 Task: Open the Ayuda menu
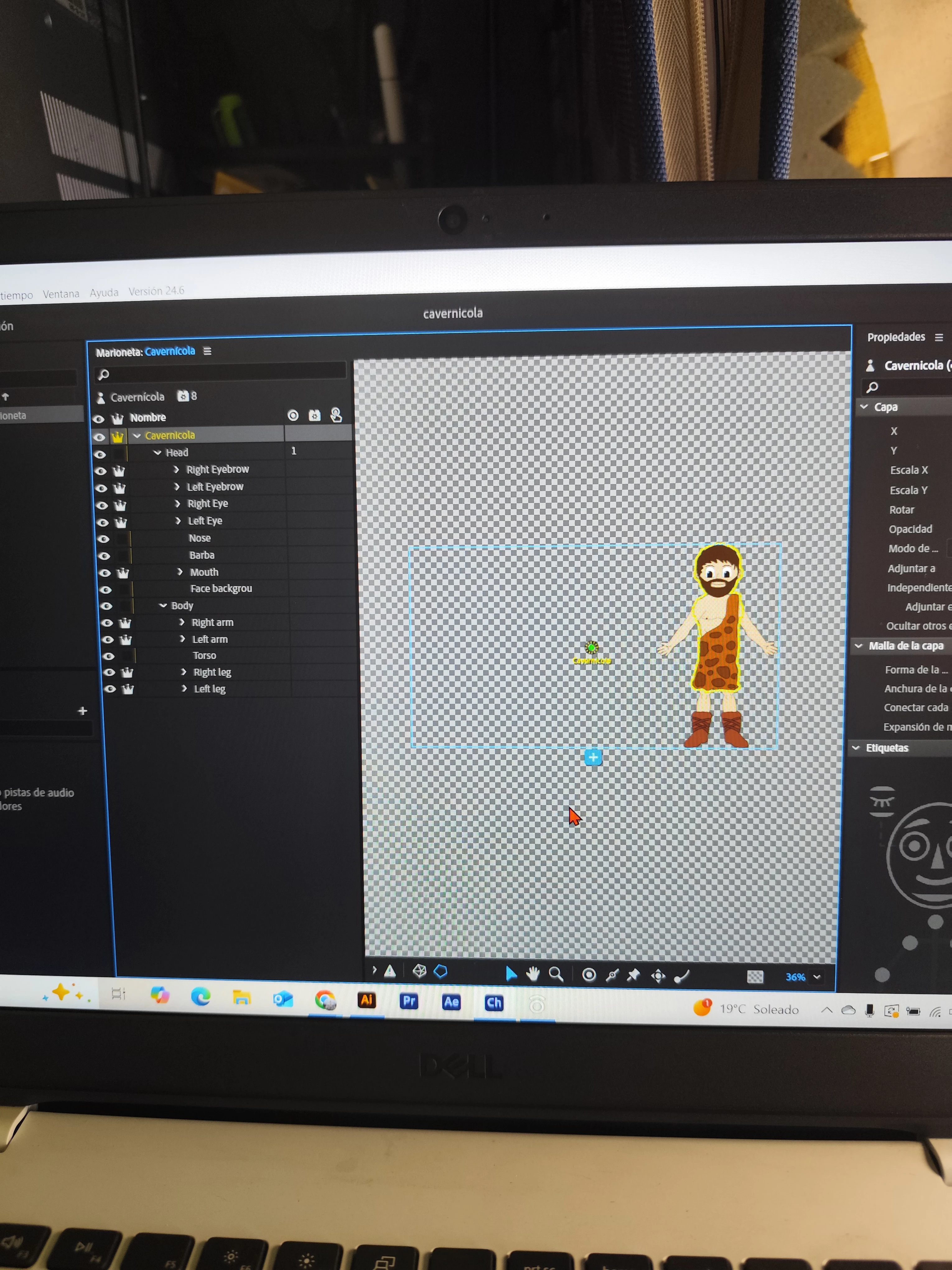coord(104,293)
